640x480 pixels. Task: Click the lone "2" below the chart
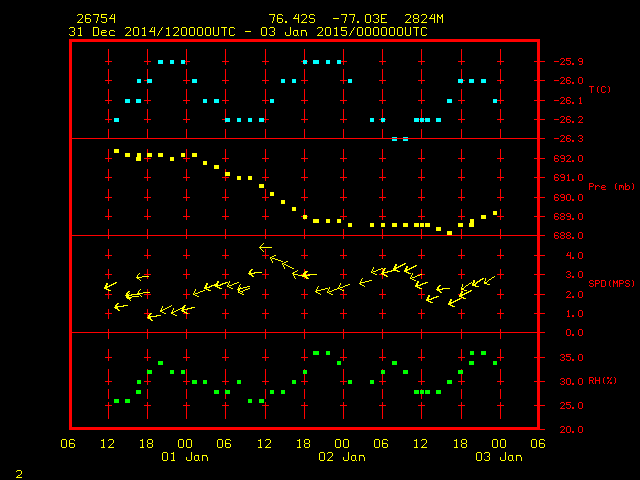pos(19,474)
